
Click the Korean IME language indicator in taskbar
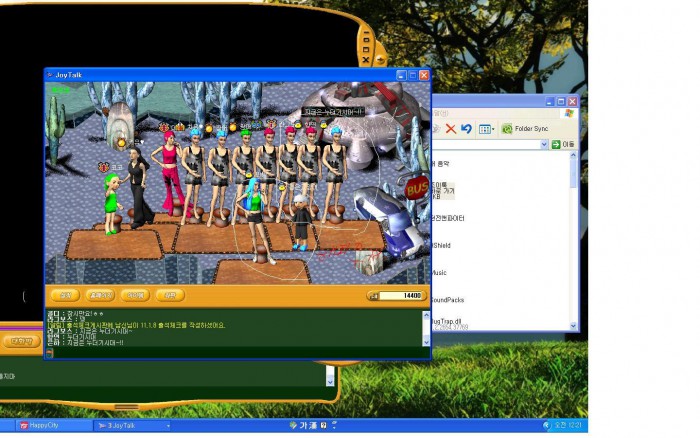[x=302, y=426]
